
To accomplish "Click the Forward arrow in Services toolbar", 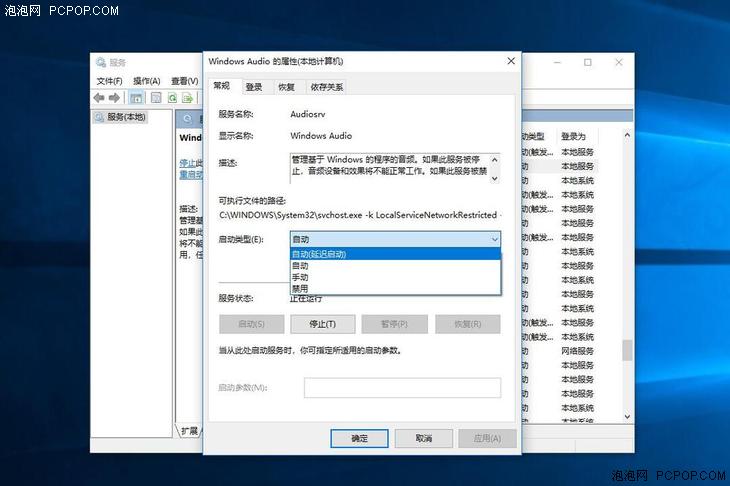I will (x=114, y=98).
